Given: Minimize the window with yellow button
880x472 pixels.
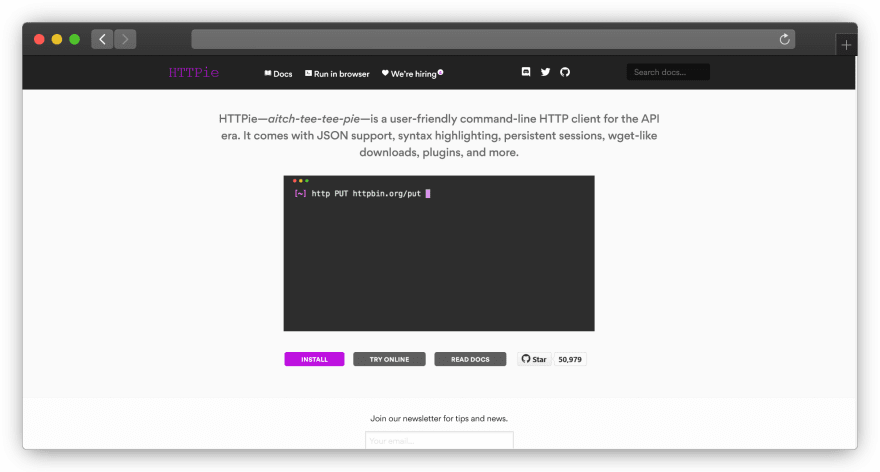Looking at the screenshot, I should [57, 39].
